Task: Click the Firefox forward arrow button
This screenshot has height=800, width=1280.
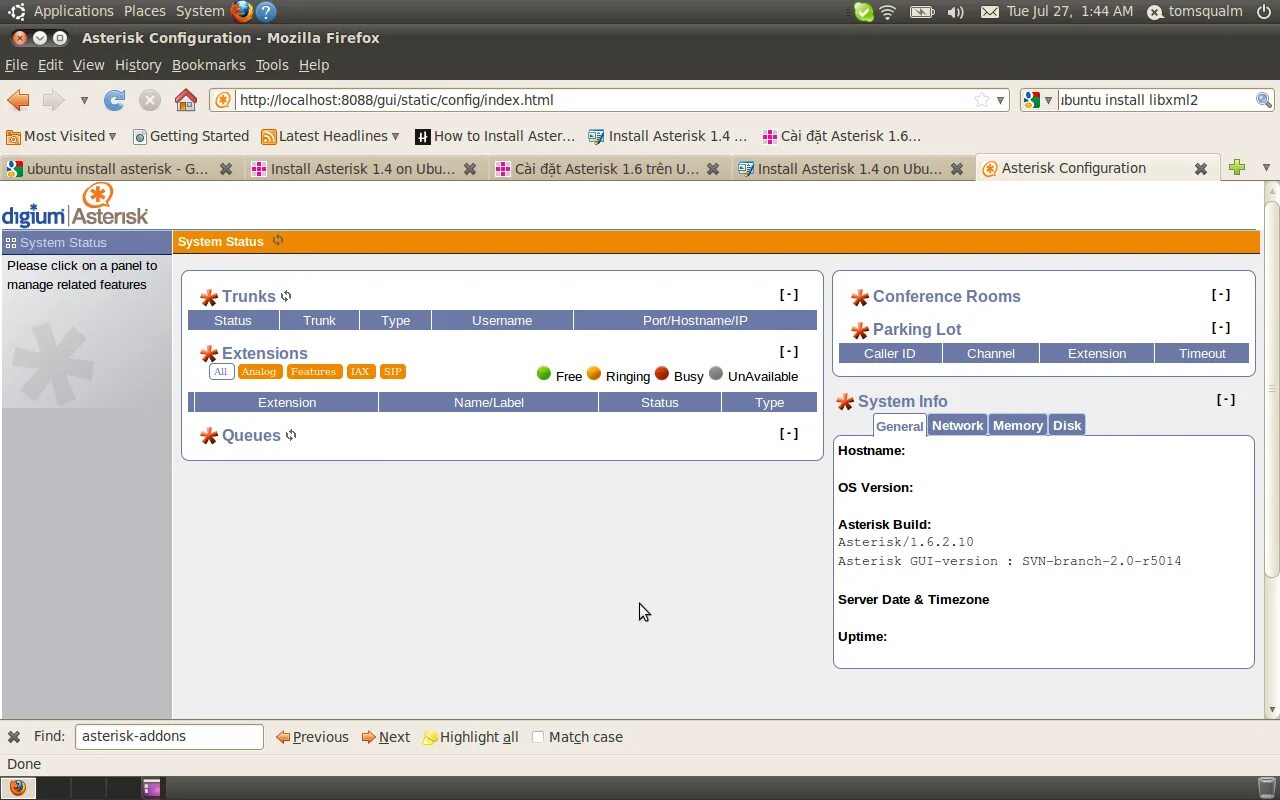Action: (53, 100)
